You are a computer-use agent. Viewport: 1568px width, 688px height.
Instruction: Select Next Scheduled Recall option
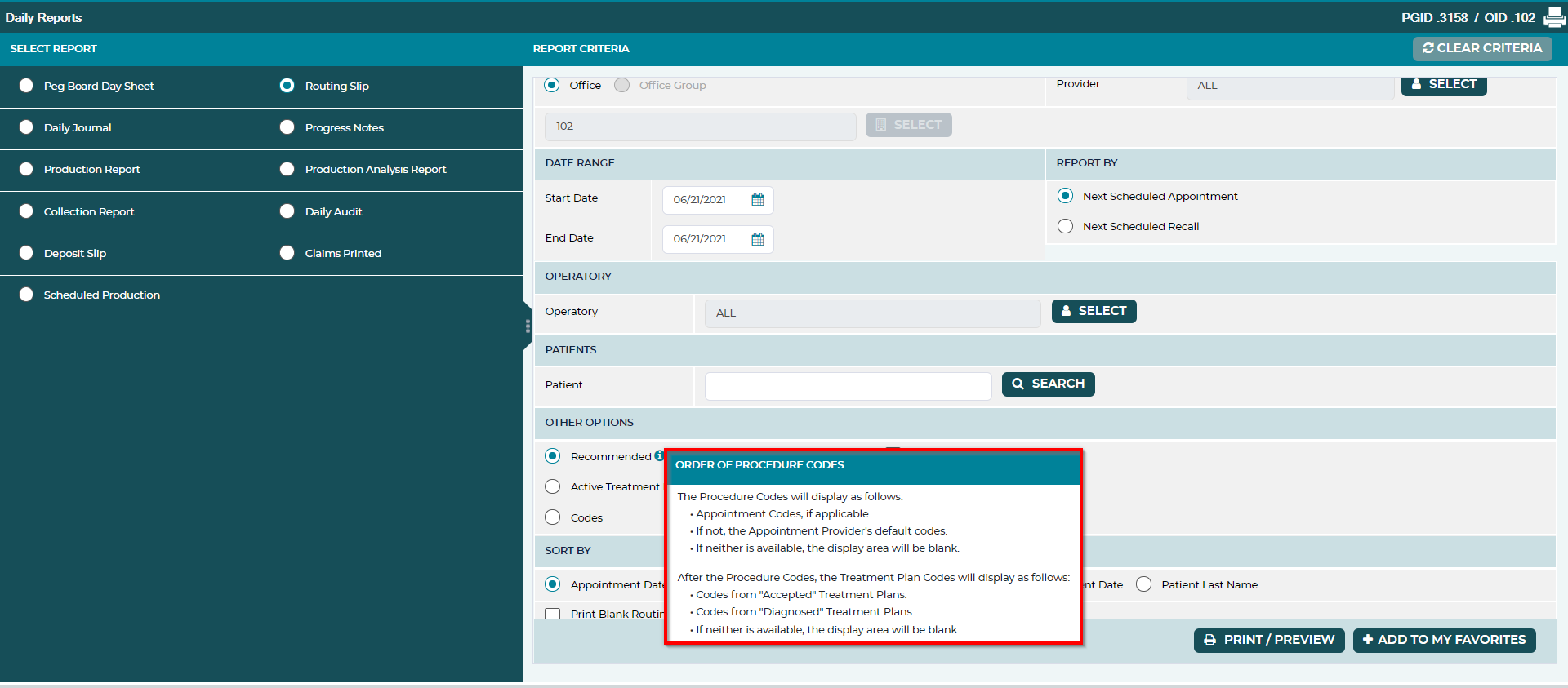point(1065,226)
